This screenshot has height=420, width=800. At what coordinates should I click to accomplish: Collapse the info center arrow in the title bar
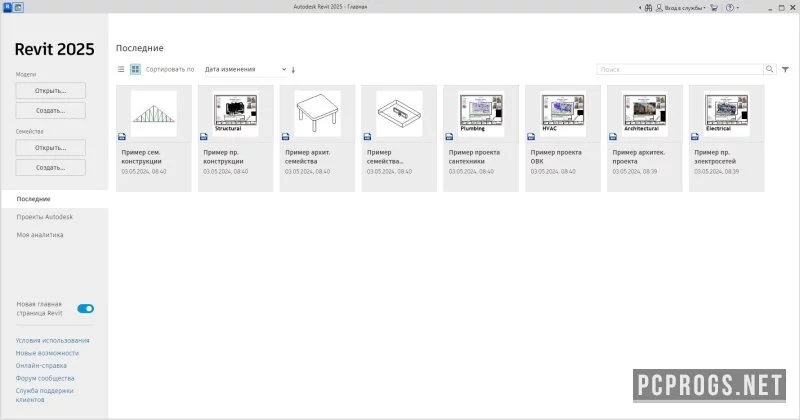point(640,8)
